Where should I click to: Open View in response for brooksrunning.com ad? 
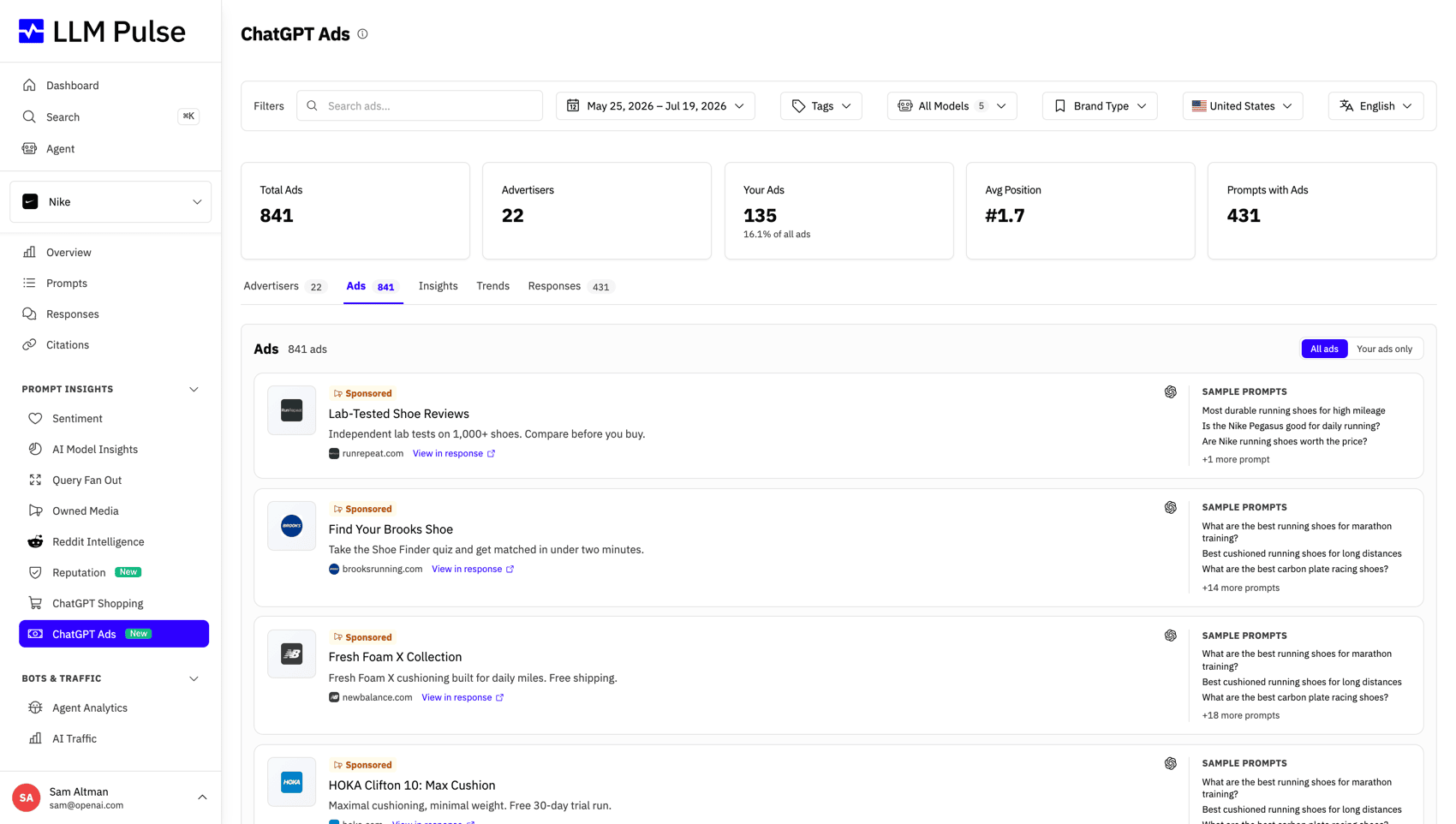(473, 570)
